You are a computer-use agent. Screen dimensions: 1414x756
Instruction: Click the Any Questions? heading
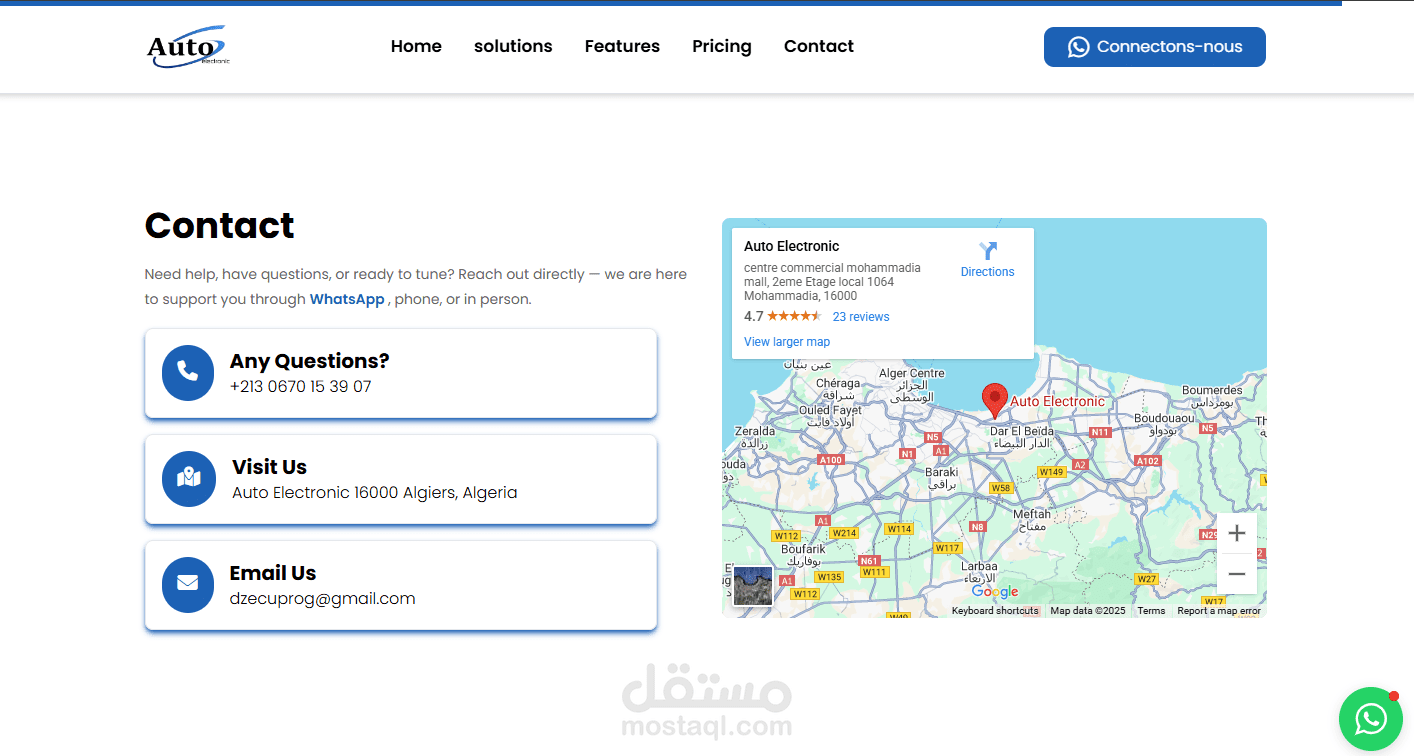click(x=309, y=361)
